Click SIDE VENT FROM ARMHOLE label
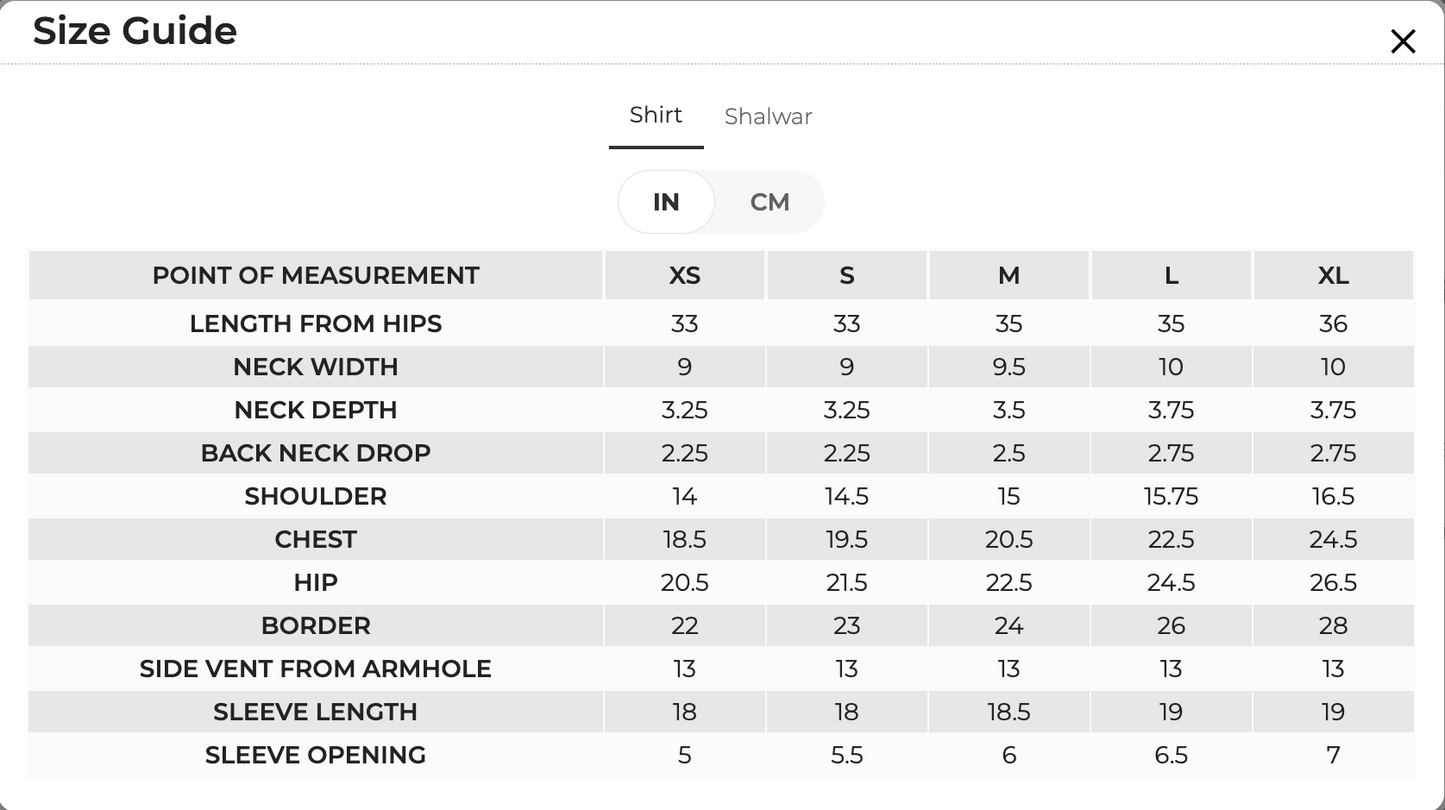Screen dimensions: 1445x810 click(316, 669)
